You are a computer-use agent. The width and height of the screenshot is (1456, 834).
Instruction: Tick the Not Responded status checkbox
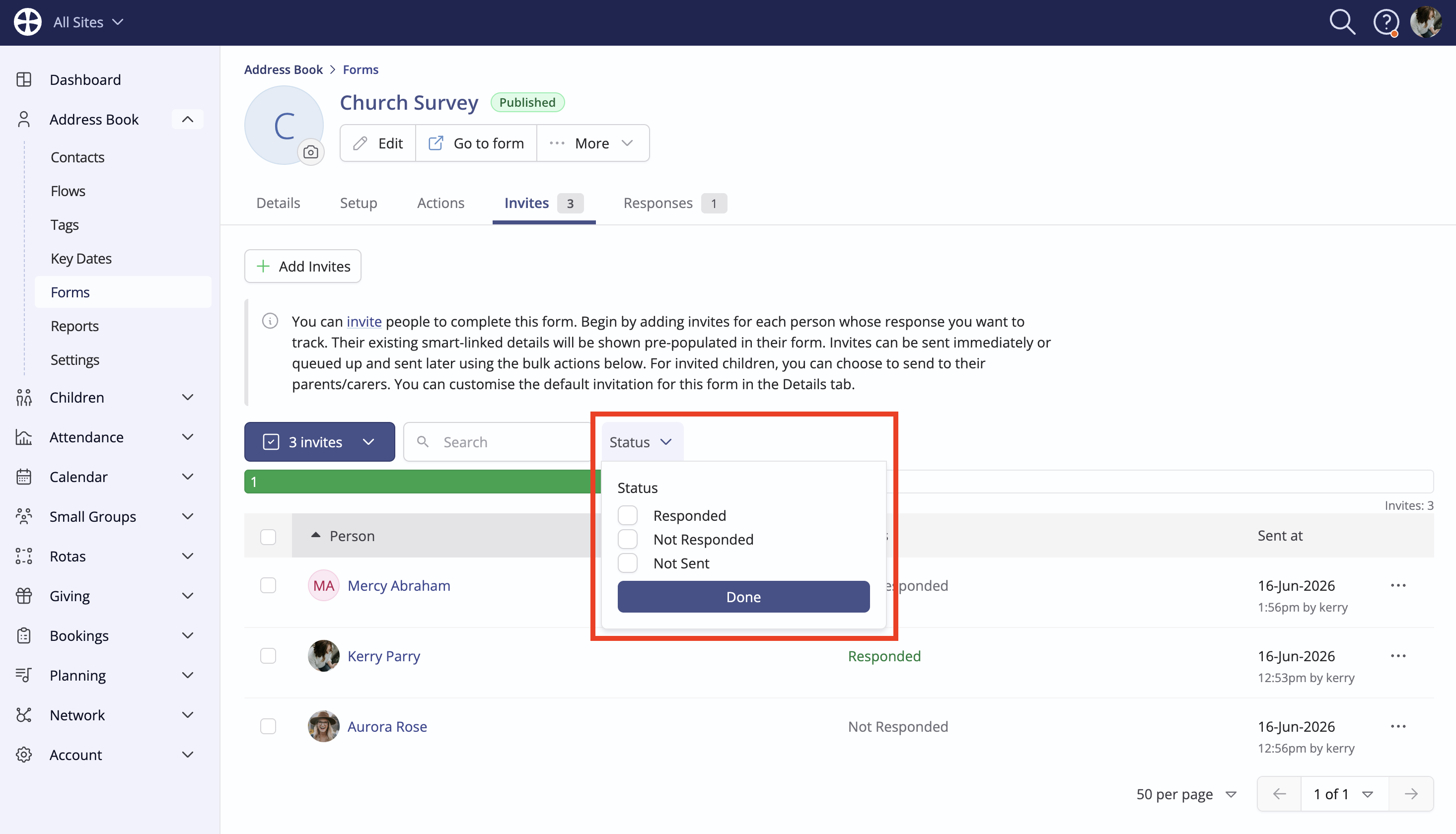click(x=627, y=540)
